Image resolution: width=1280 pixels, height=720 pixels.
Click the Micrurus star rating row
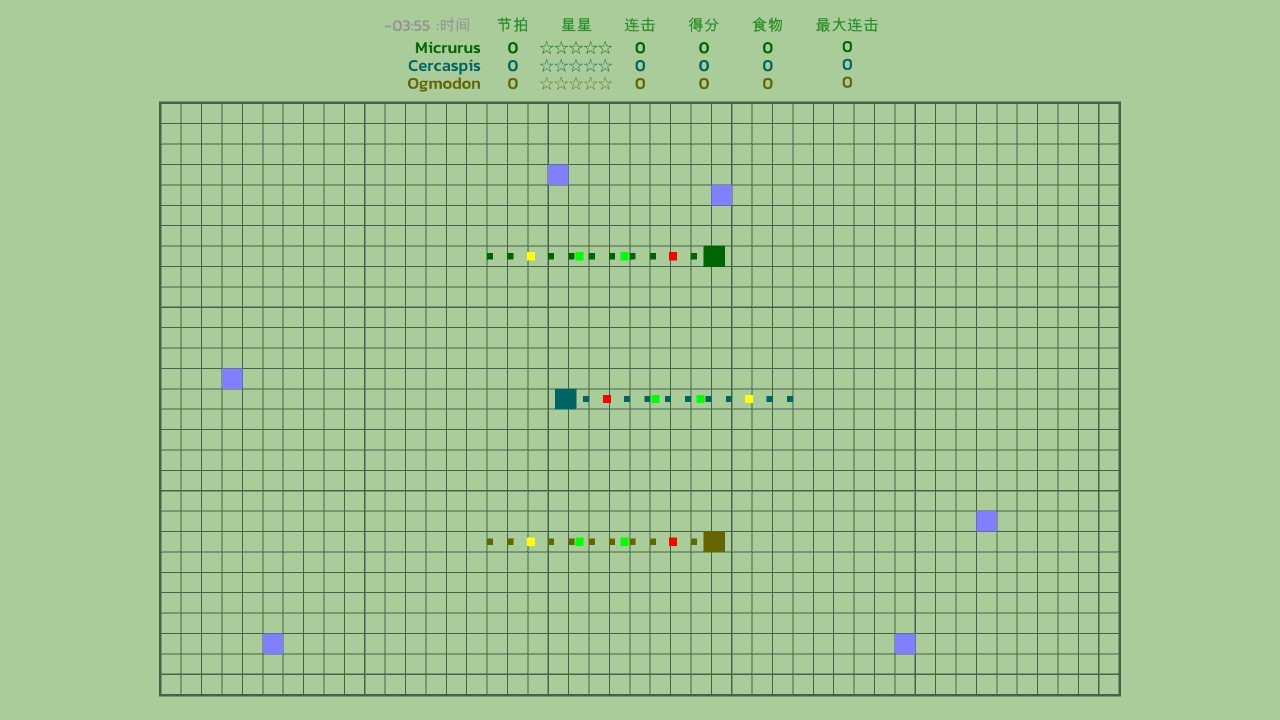[576, 48]
